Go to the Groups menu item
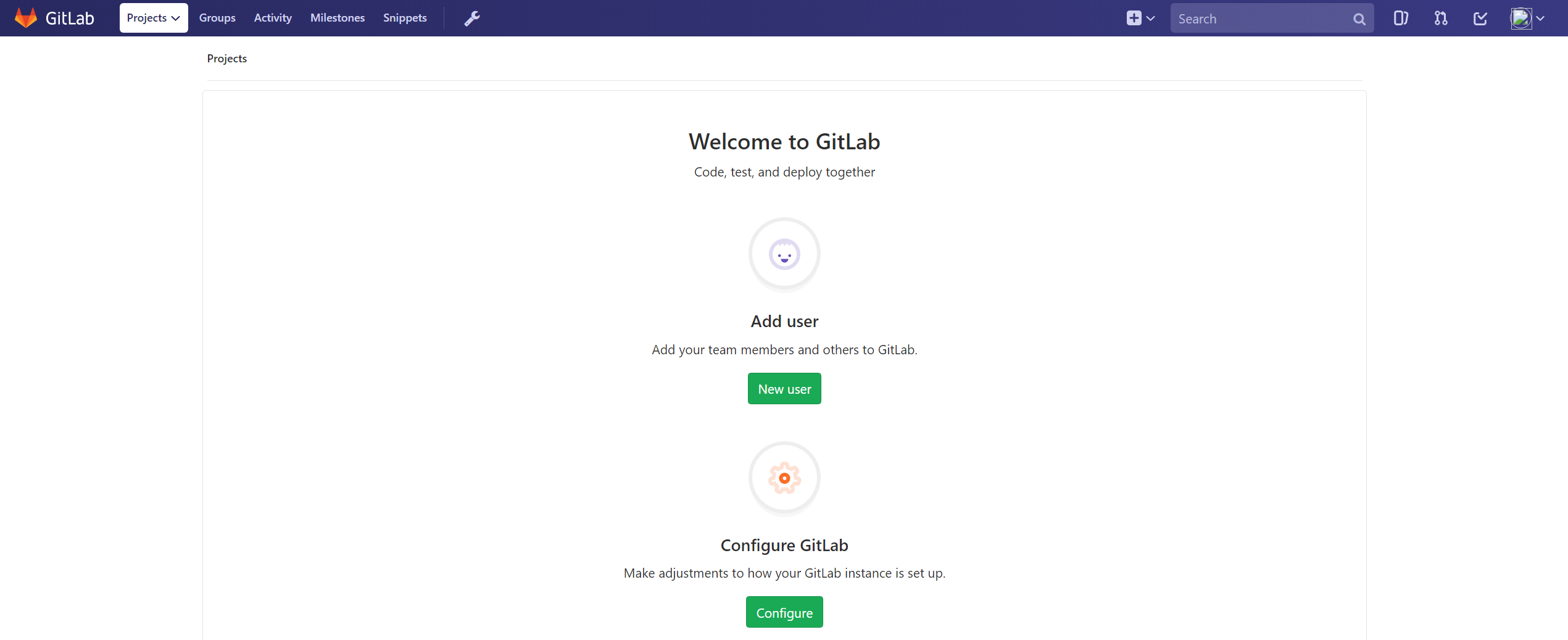 [x=217, y=18]
